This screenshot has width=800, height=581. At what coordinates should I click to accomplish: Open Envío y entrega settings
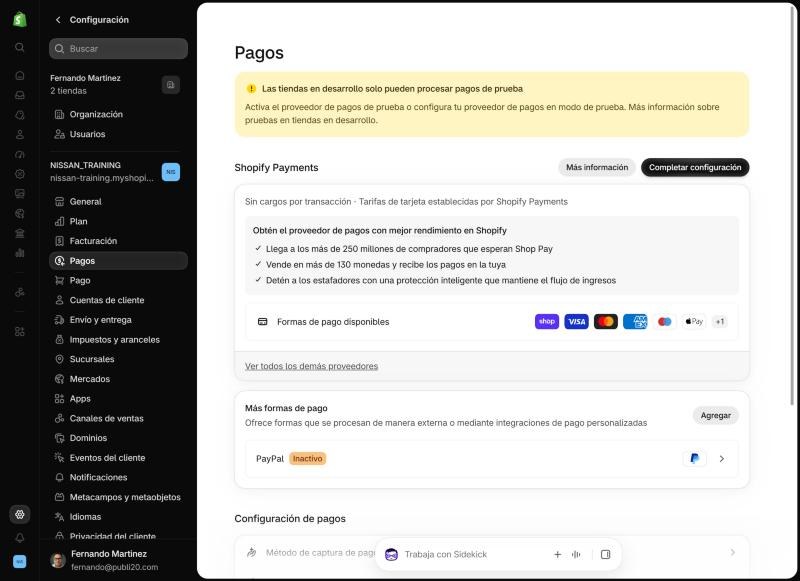click(x=118, y=320)
